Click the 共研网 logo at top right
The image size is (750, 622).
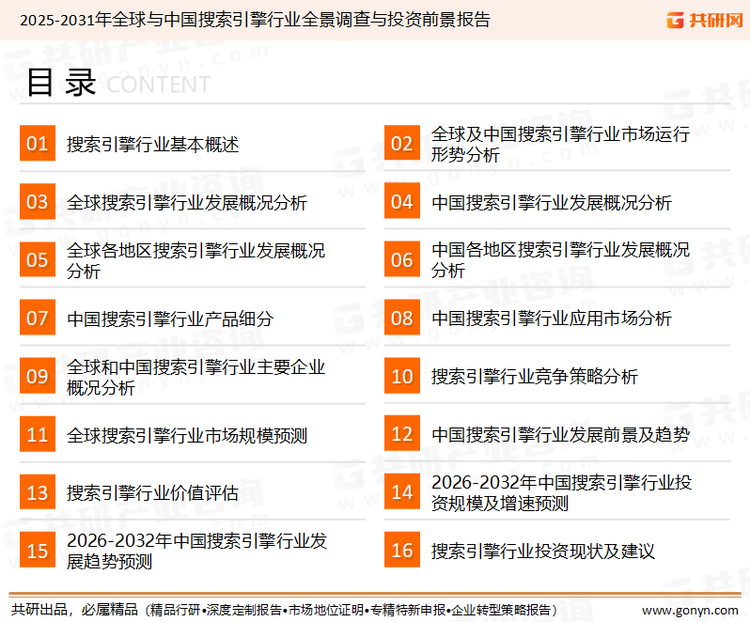pos(705,20)
